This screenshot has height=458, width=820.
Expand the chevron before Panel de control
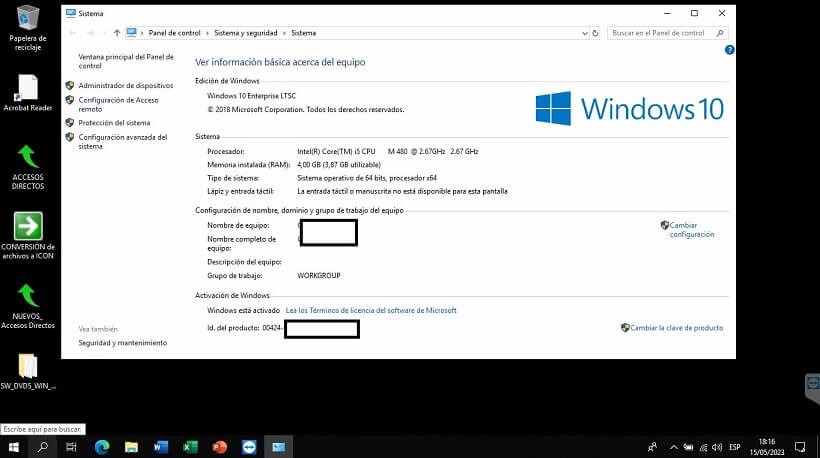(x=141, y=33)
